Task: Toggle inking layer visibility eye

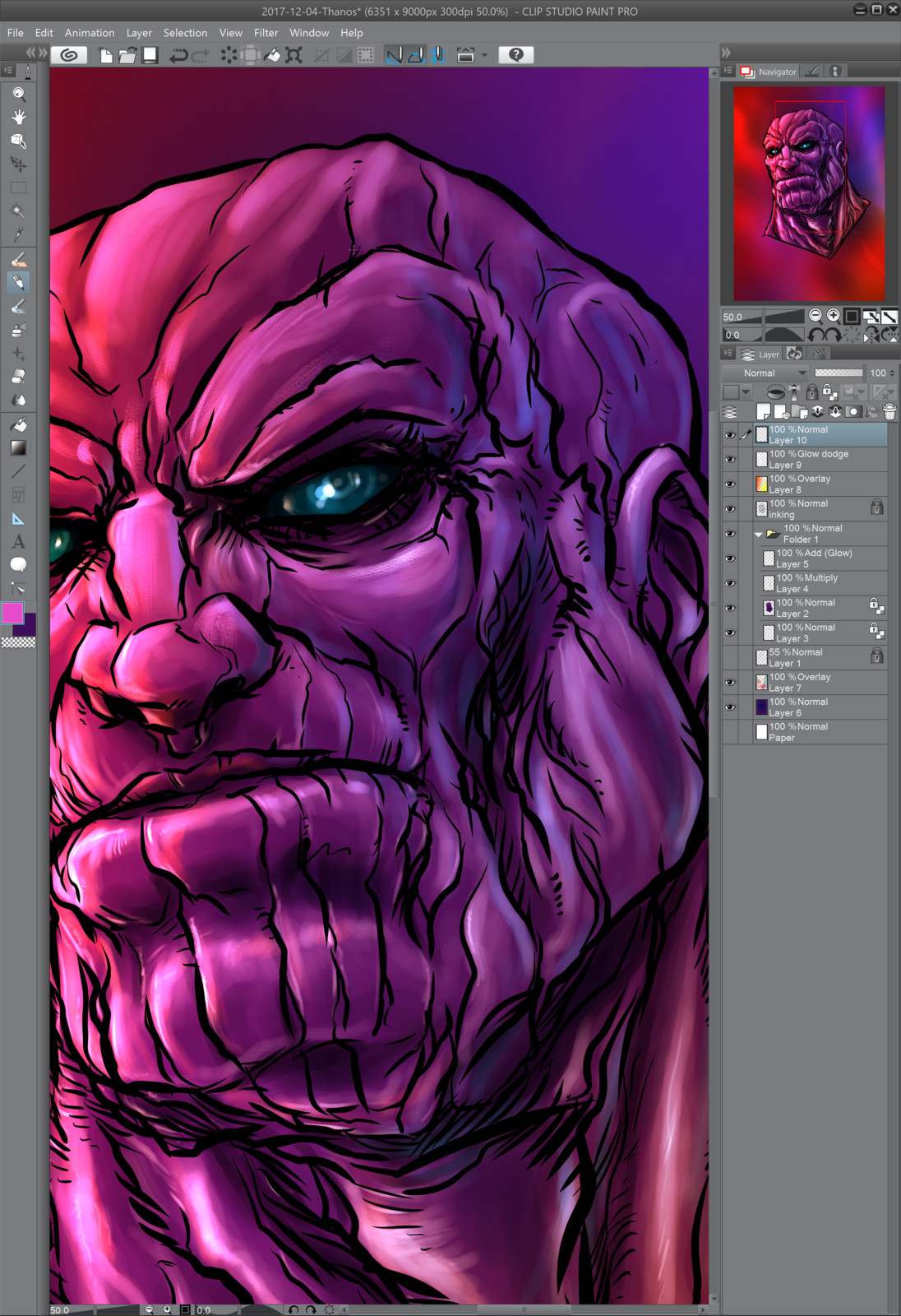Action: 730,509
